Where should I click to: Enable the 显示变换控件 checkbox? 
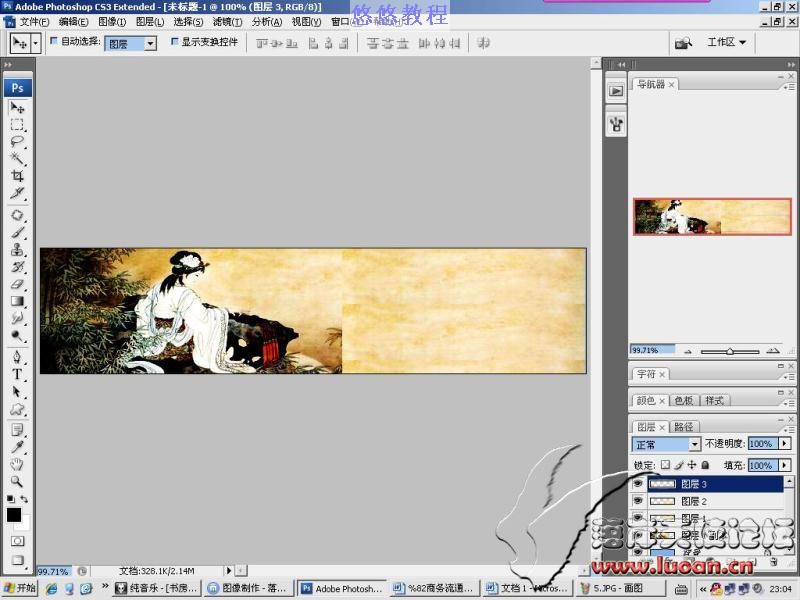[174, 41]
